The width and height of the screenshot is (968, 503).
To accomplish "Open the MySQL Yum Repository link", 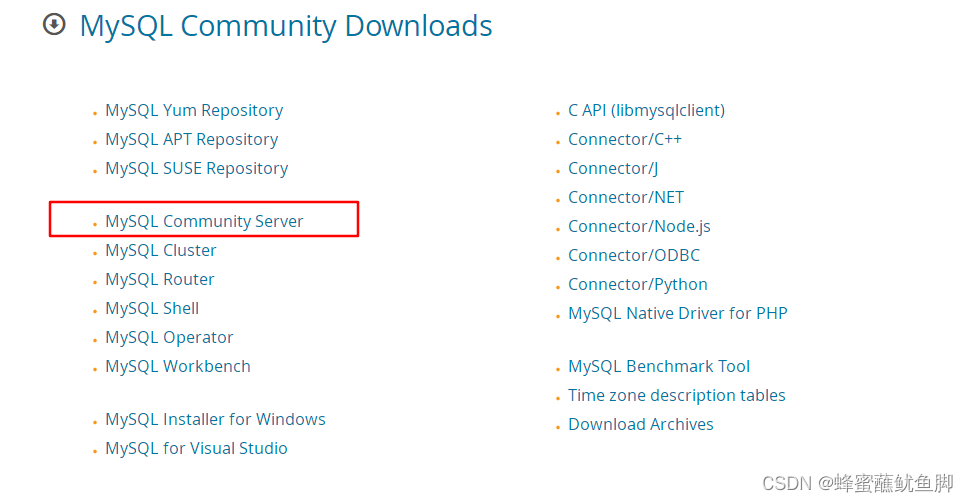I will 194,110.
